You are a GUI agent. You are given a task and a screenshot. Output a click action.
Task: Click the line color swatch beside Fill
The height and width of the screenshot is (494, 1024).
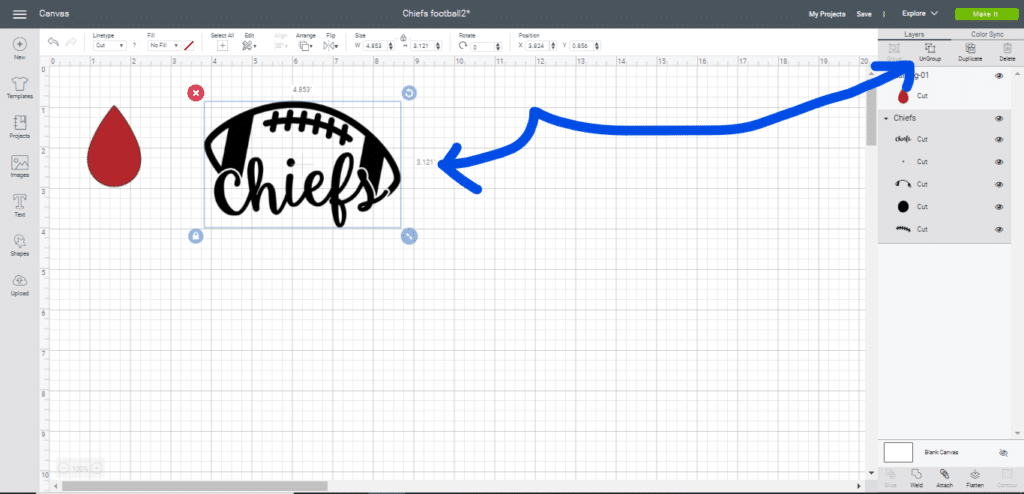coord(188,46)
